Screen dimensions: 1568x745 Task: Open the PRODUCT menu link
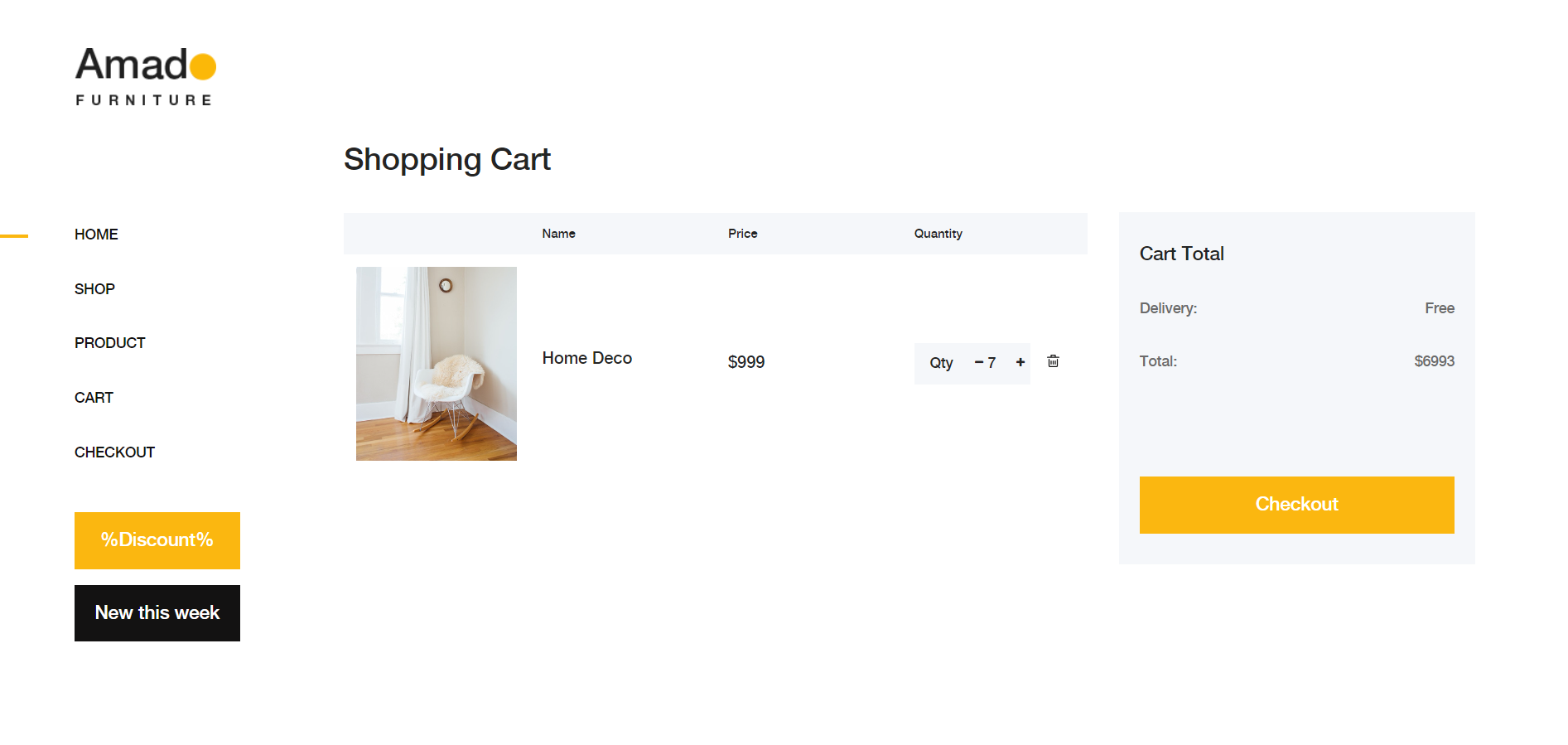coord(109,343)
